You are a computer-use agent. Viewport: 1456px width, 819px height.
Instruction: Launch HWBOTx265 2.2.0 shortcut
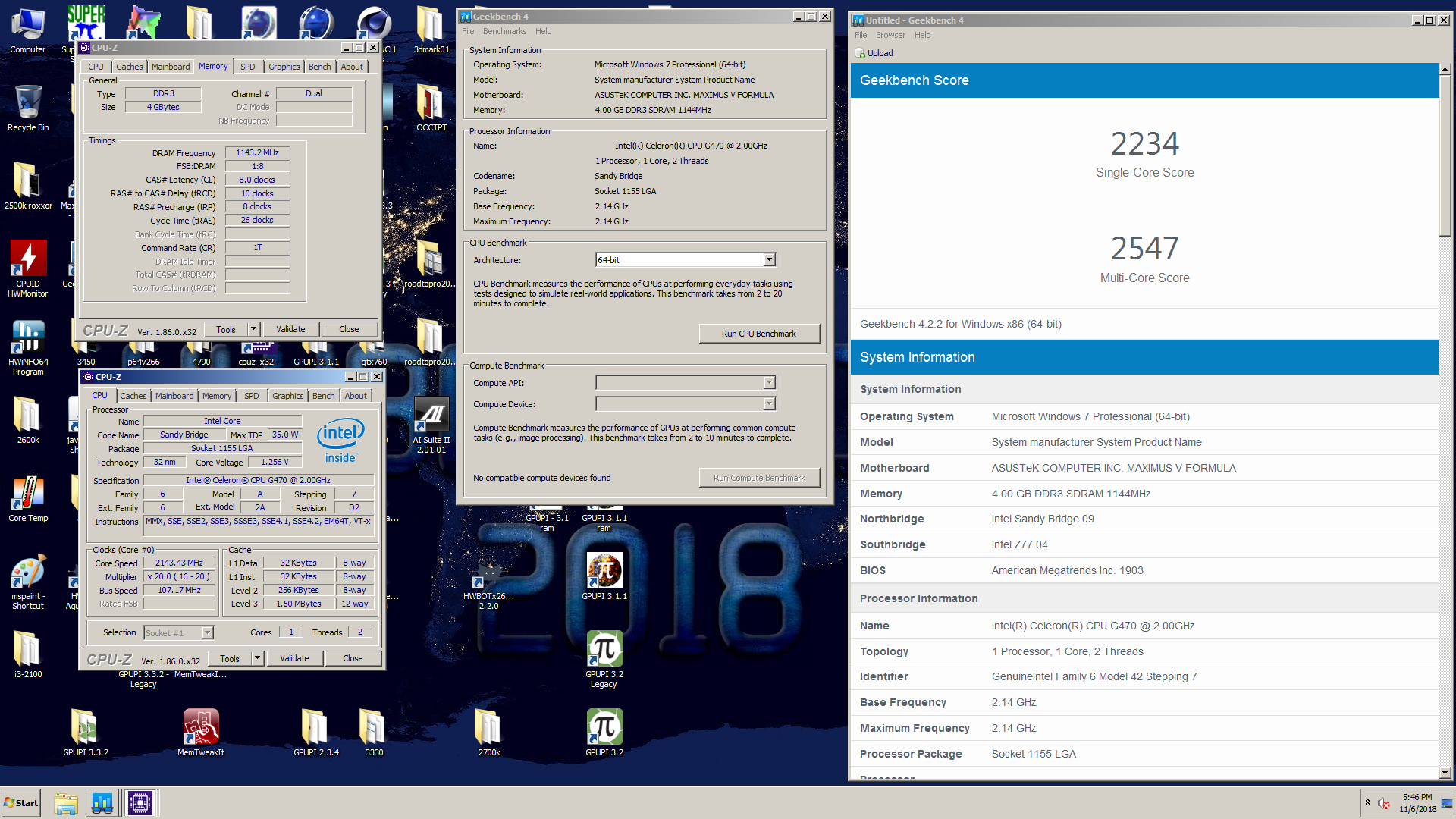pyautogui.click(x=489, y=585)
